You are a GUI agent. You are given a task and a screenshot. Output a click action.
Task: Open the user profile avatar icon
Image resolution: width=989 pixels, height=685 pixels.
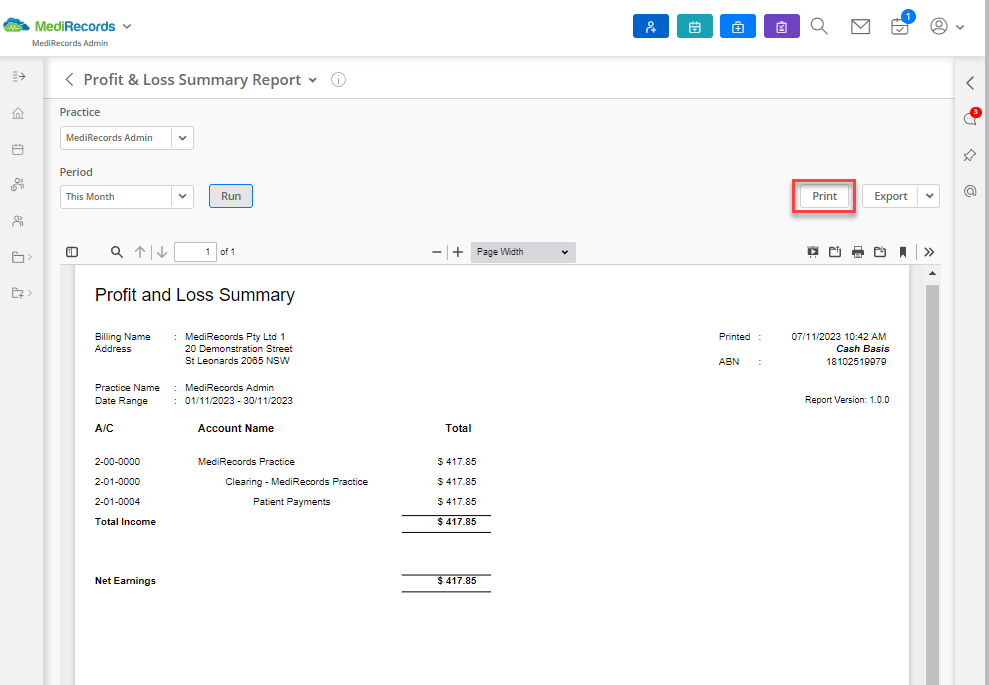[939, 26]
